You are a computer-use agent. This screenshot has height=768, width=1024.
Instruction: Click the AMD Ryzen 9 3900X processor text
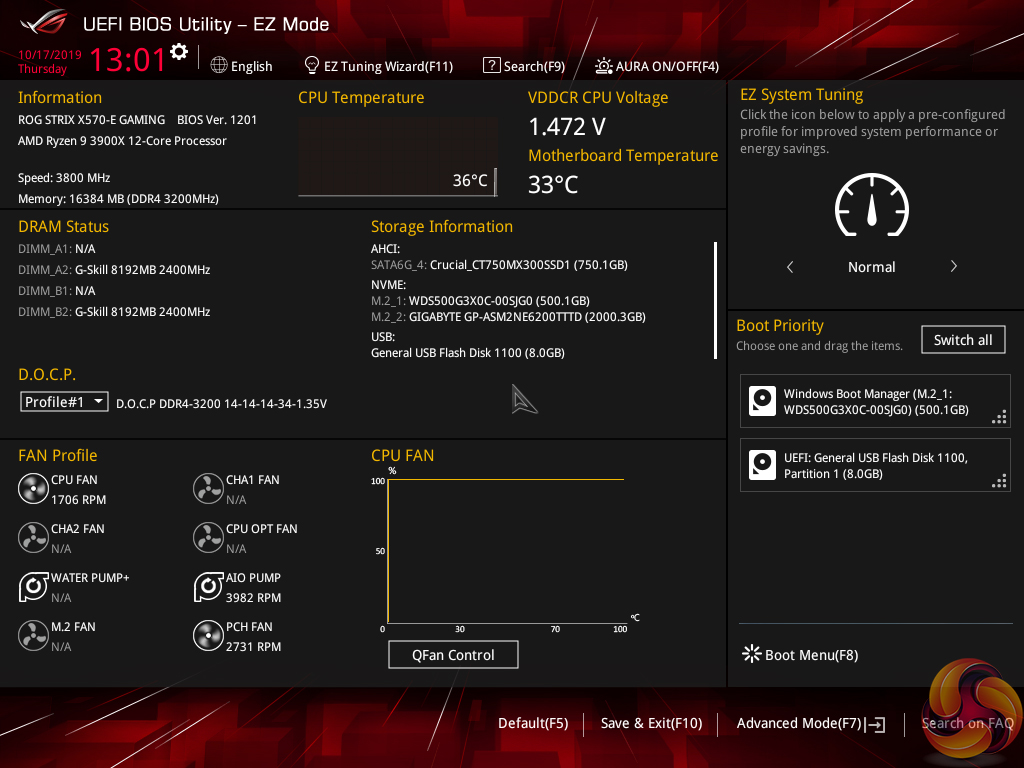122,140
